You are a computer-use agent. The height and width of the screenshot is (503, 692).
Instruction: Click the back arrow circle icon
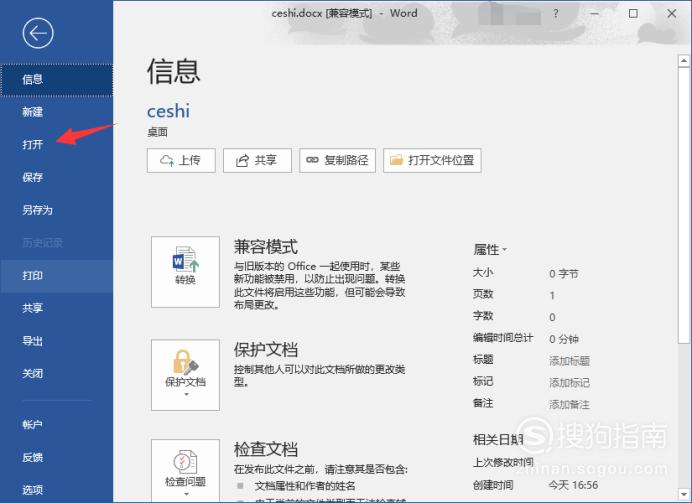point(38,33)
